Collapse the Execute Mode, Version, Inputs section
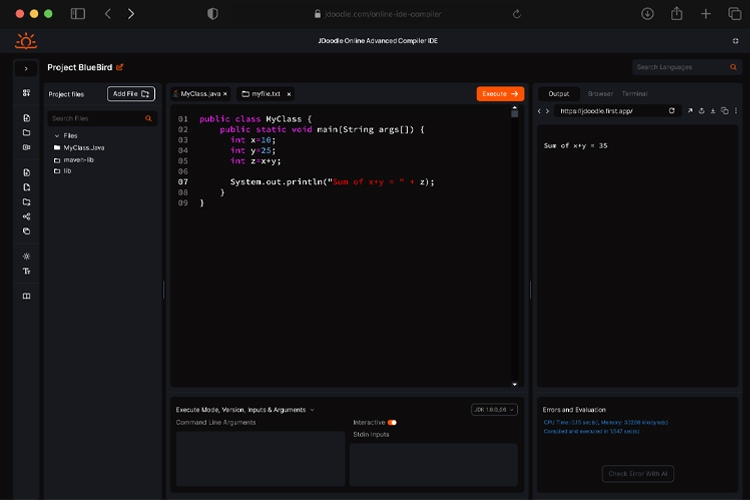750x500 pixels. 312,409
